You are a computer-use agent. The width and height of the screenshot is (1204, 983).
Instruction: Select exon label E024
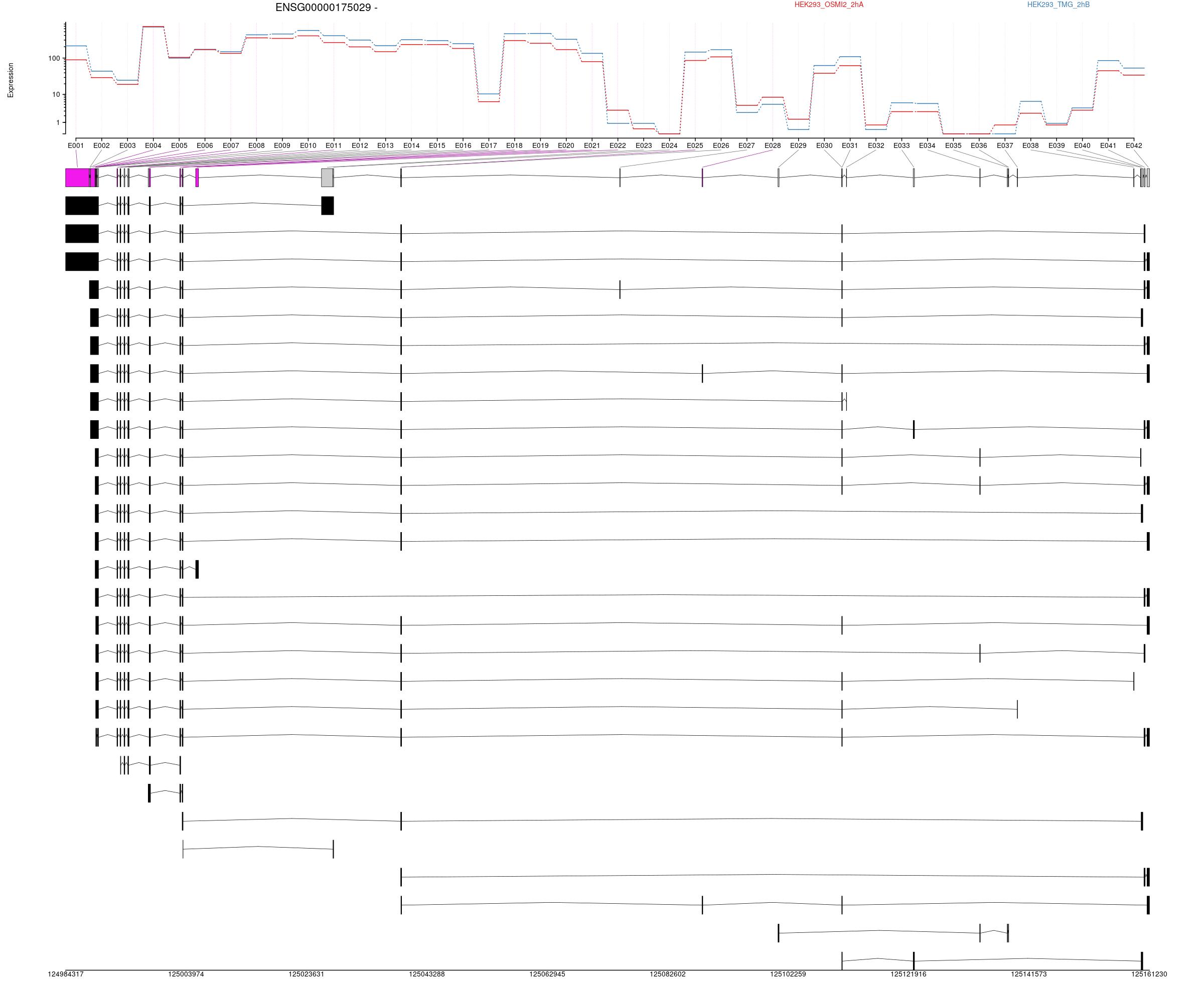coord(669,145)
